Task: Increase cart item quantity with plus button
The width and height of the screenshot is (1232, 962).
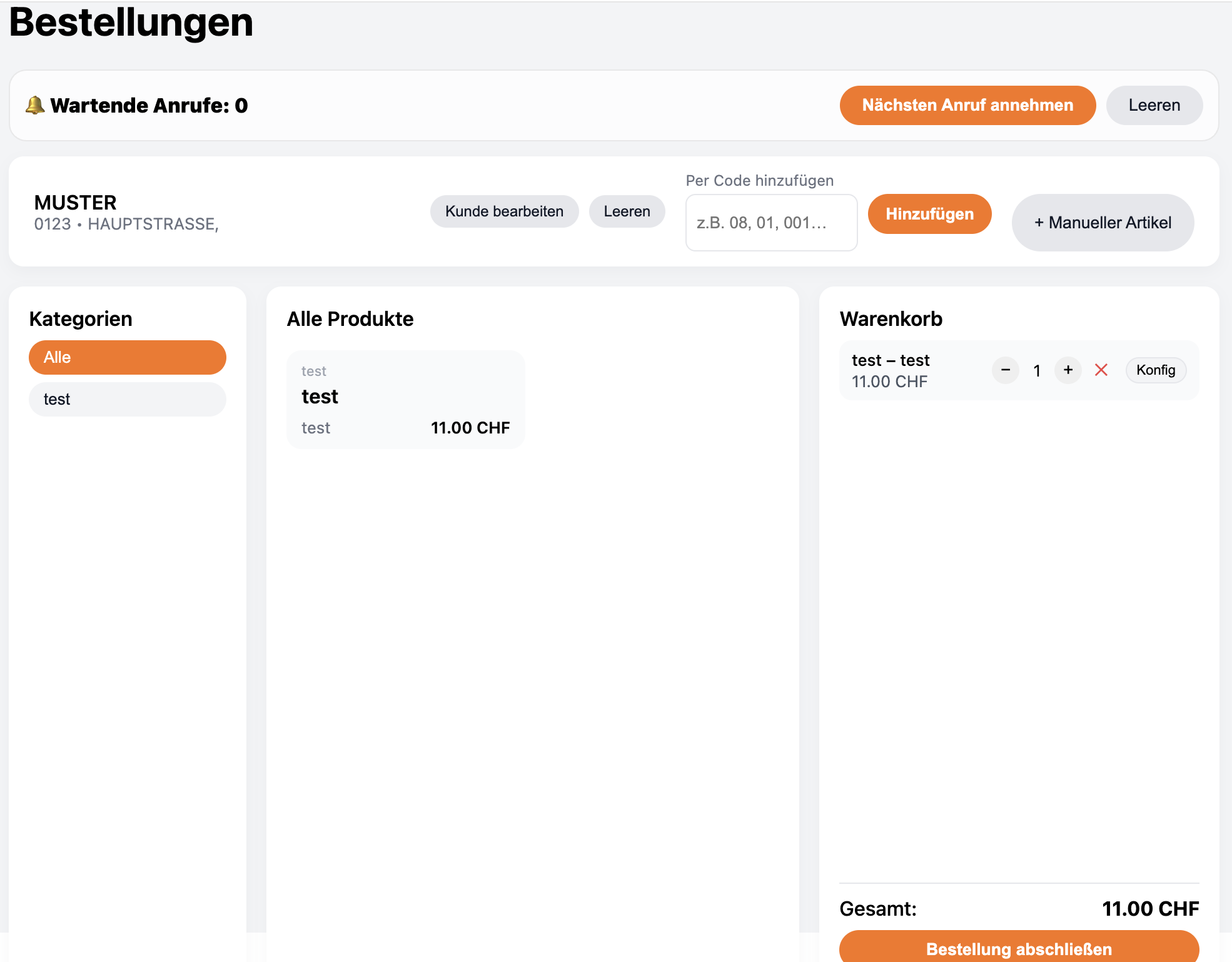Action: click(x=1068, y=370)
